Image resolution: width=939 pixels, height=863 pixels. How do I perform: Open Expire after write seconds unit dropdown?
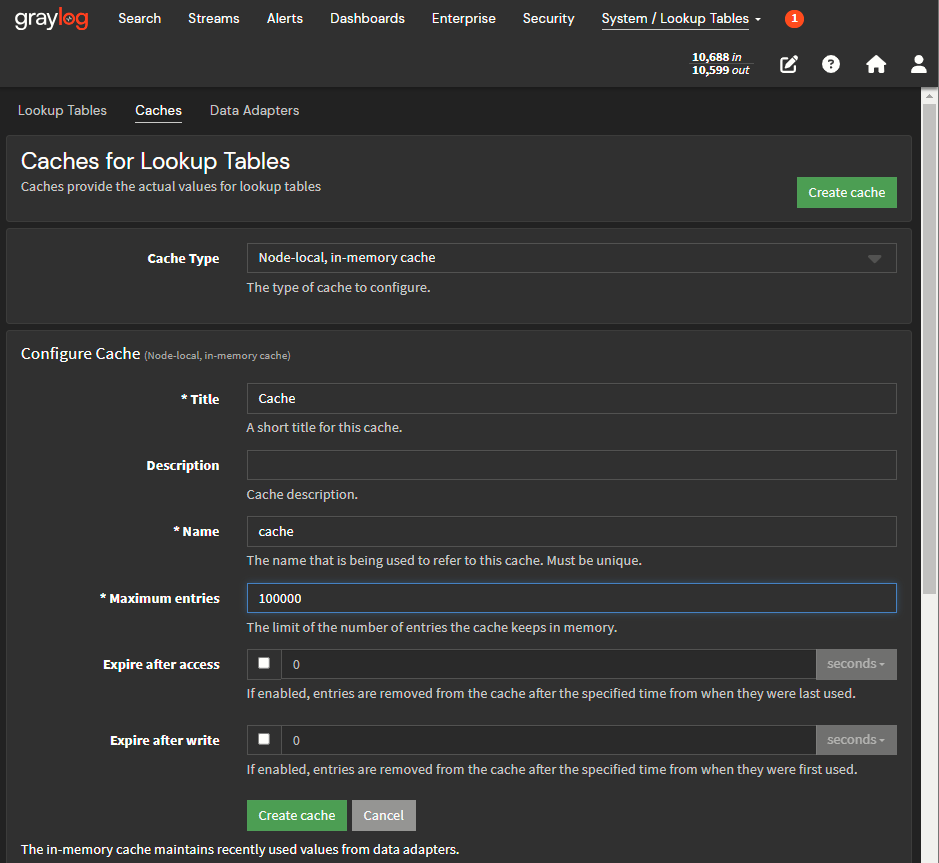point(856,740)
